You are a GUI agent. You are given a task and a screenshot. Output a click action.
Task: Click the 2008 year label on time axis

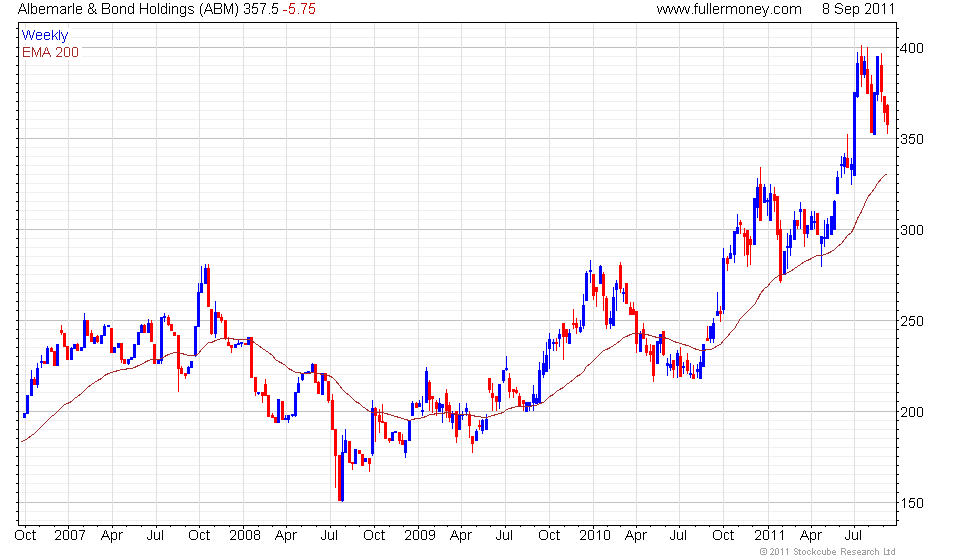(243, 535)
